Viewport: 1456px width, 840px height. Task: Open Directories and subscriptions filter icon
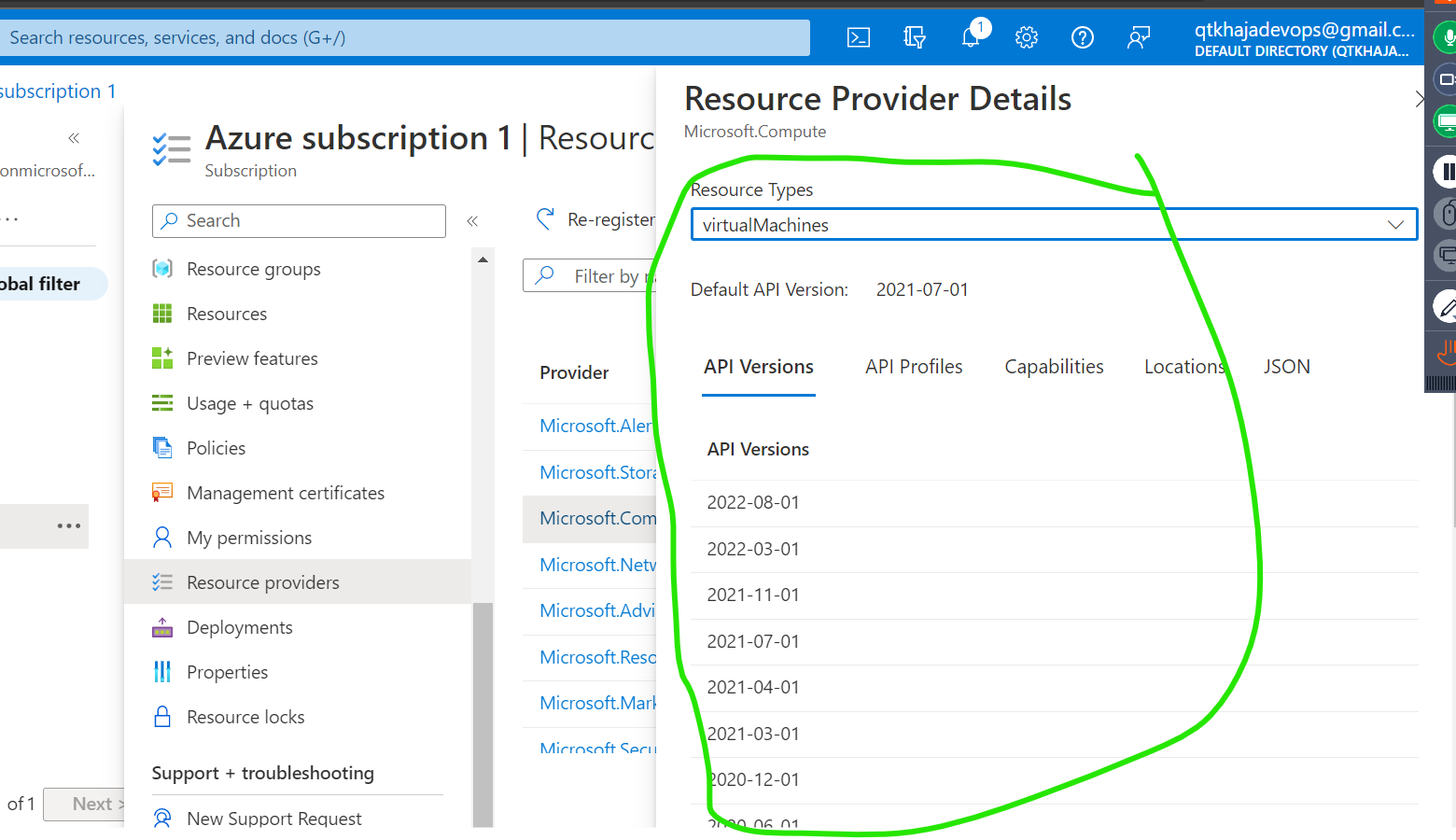pos(915,37)
